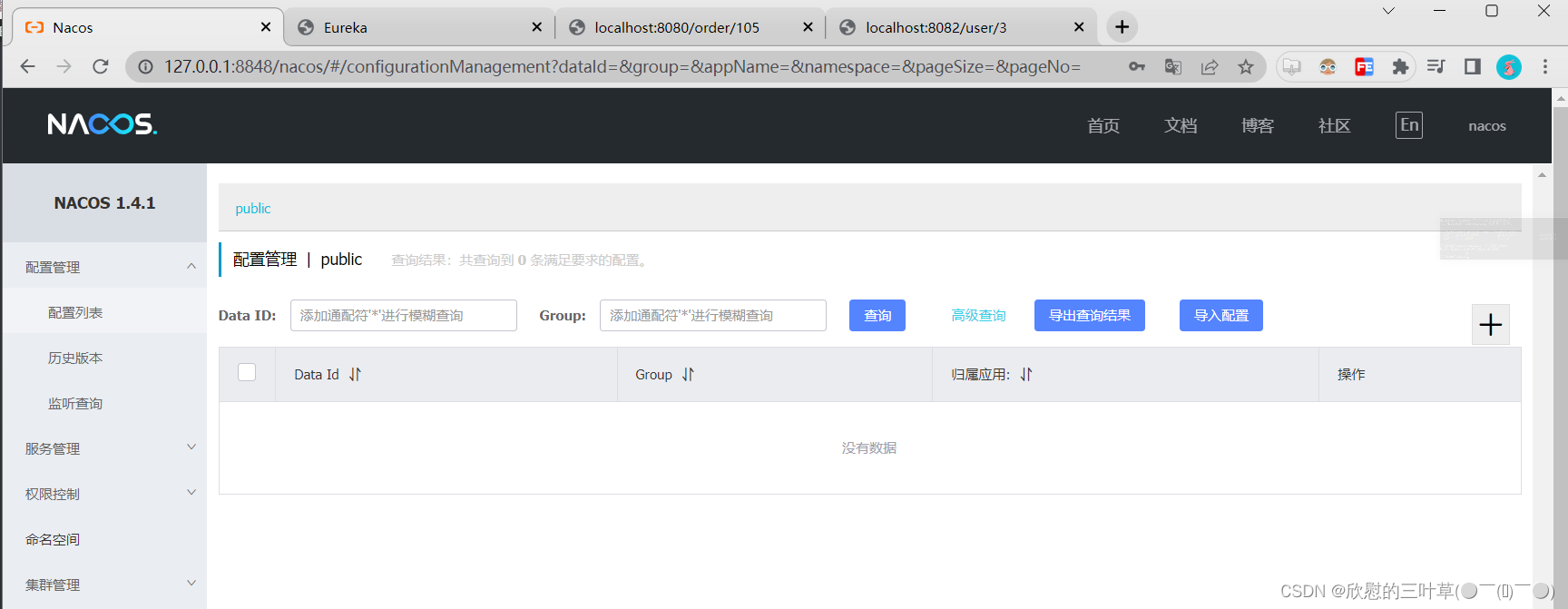Sort by Data Id column arrows

(x=355, y=374)
